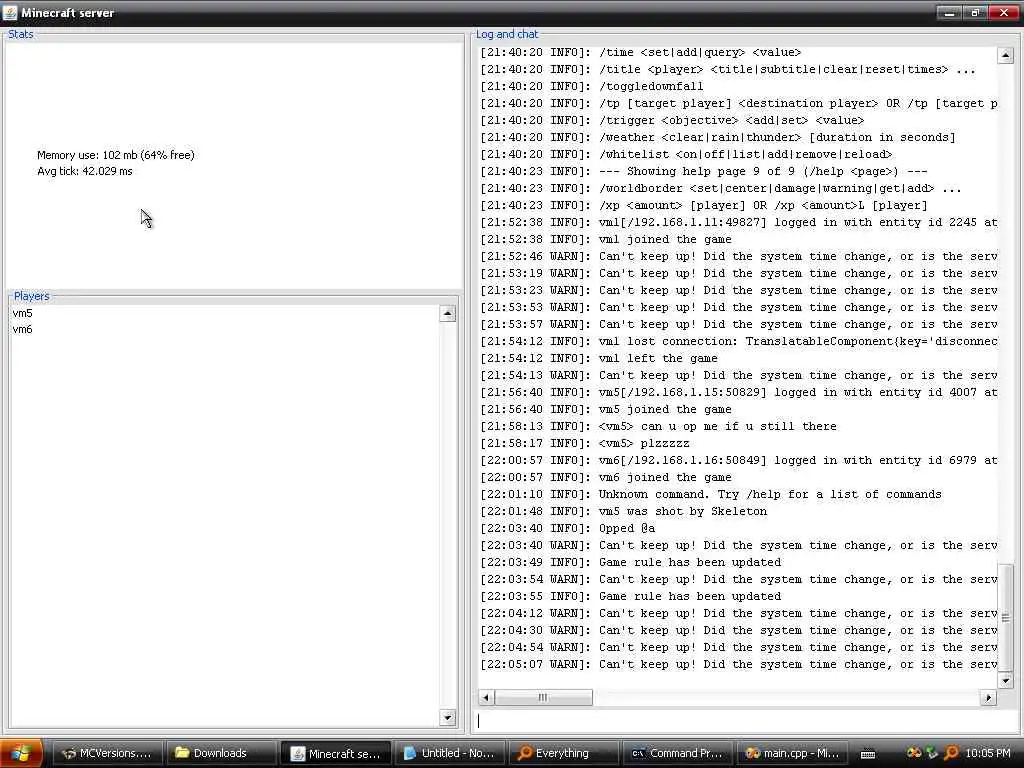Viewport: 1024px width, 768px height.
Task: Click the command input field below the log
Action: pyautogui.click(x=745, y=720)
